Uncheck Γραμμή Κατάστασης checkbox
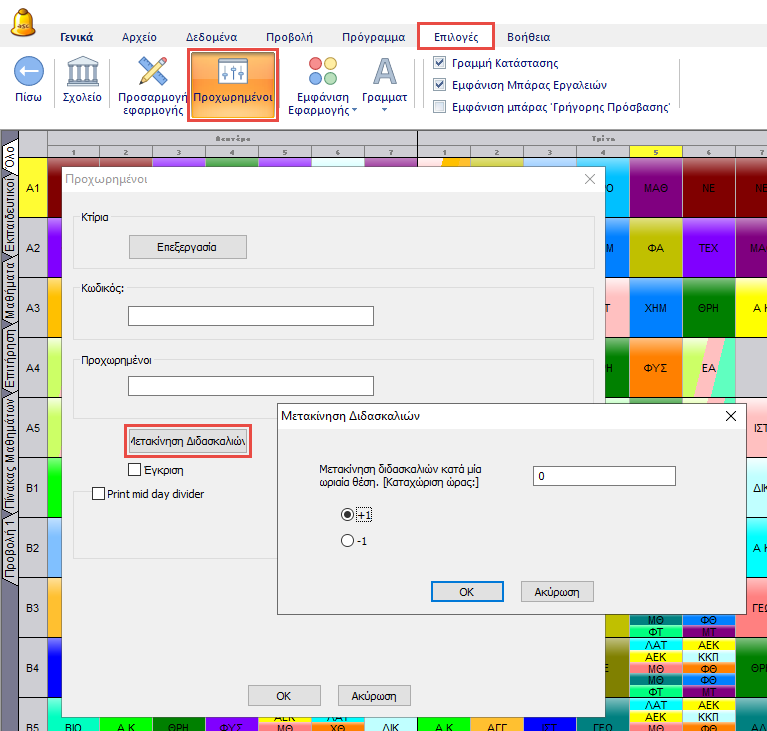 440,63
